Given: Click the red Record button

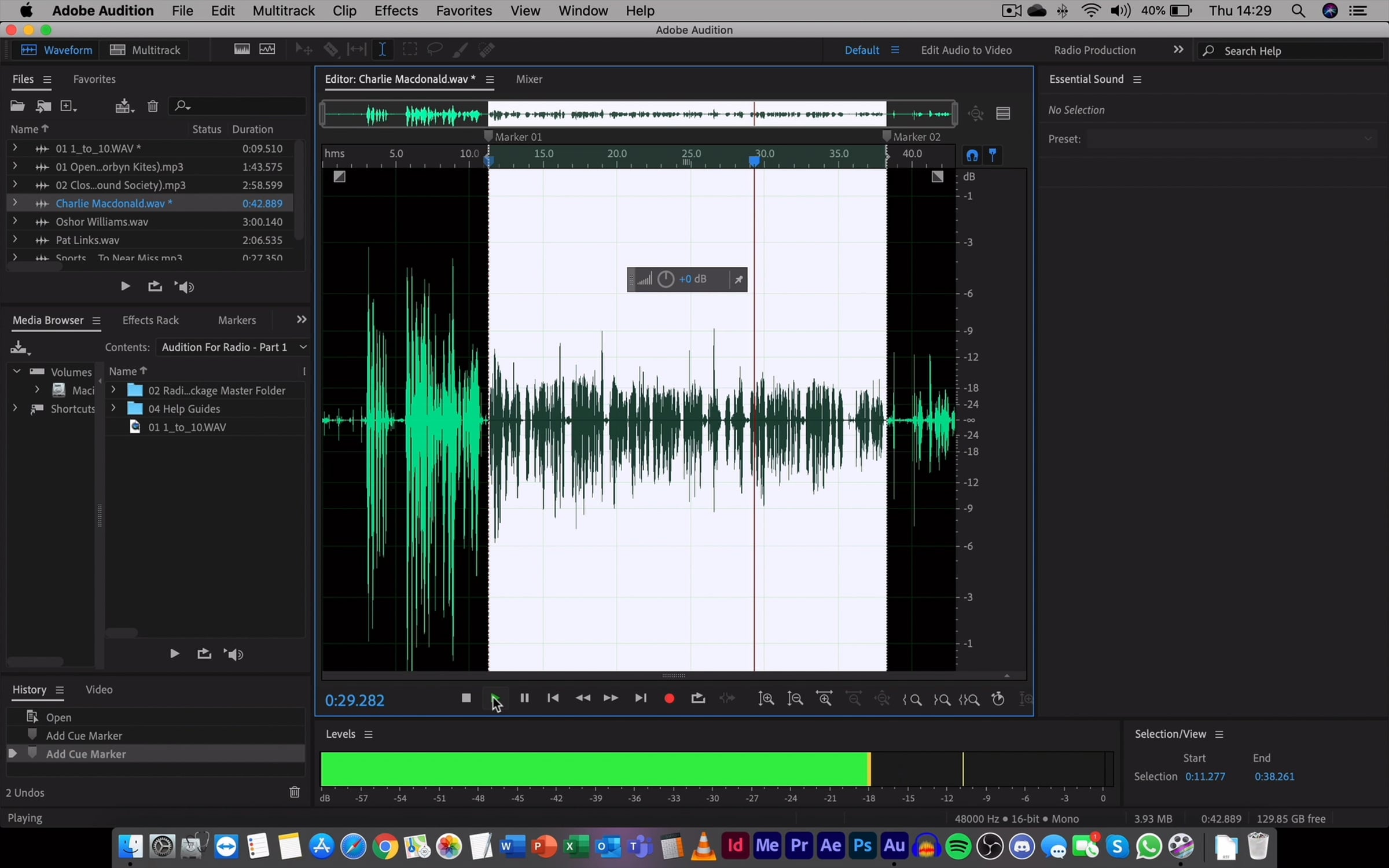Looking at the screenshot, I should [x=669, y=698].
